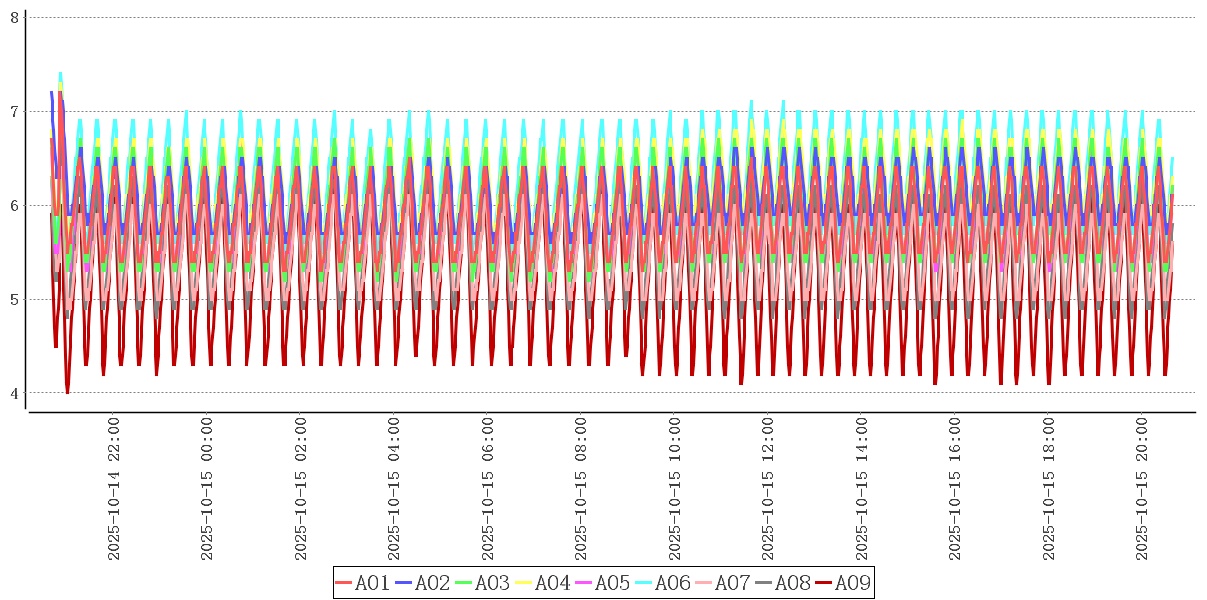Toggle the A09 dark red legend entry
This screenshot has height=600, width=1207.
852,583
